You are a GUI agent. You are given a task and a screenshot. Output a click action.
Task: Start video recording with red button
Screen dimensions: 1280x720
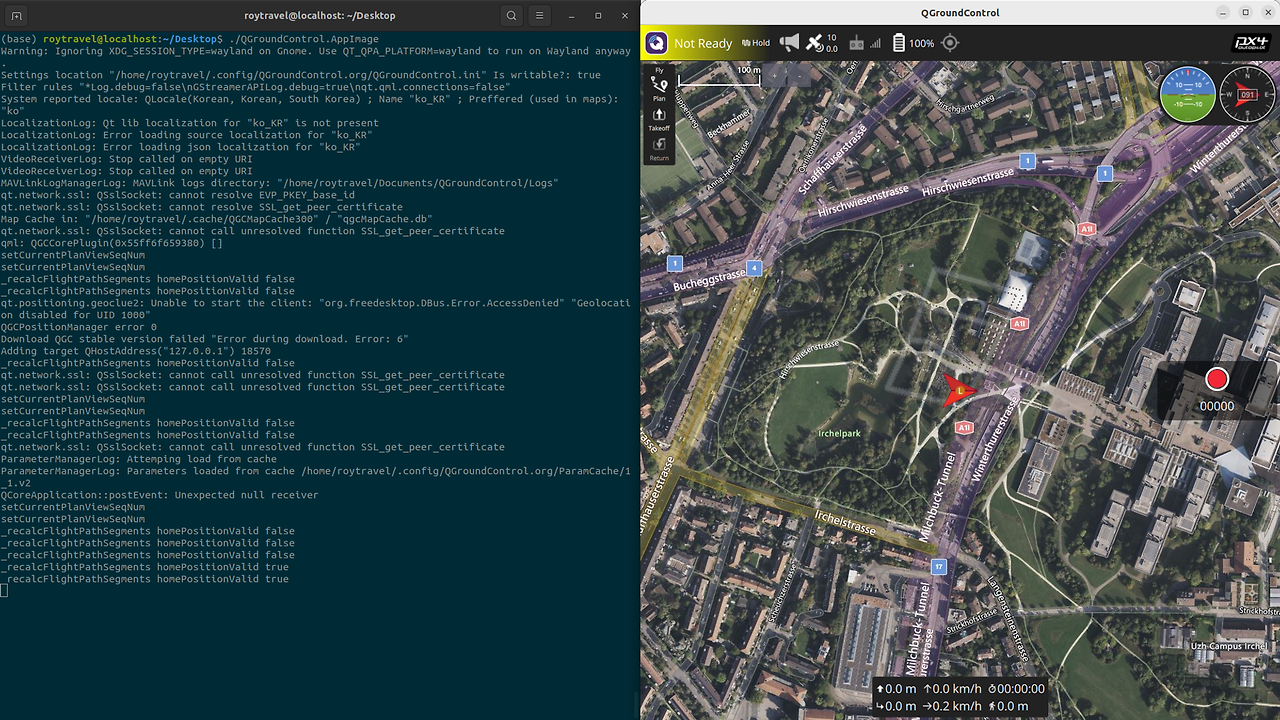(x=1216, y=379)
